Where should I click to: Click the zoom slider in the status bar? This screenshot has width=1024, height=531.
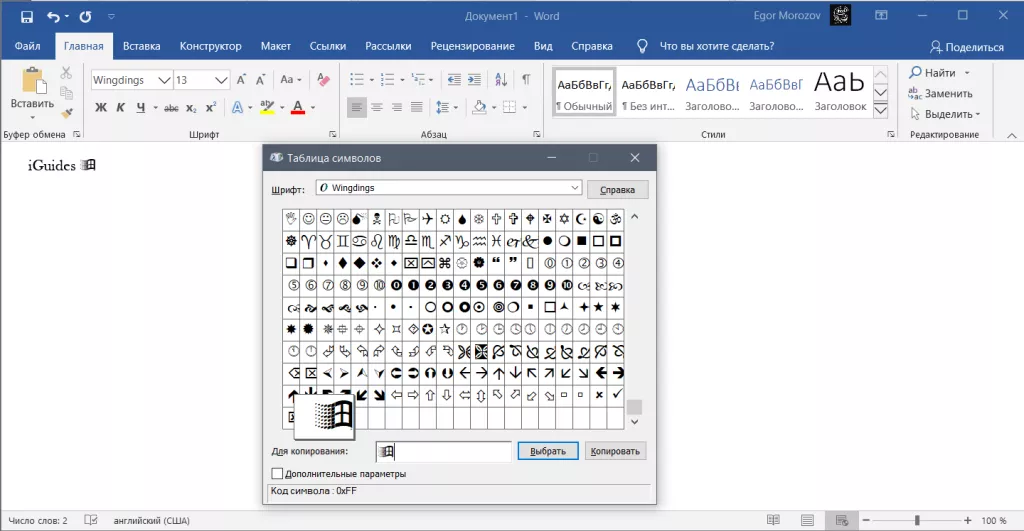click(x=917, y=520)
